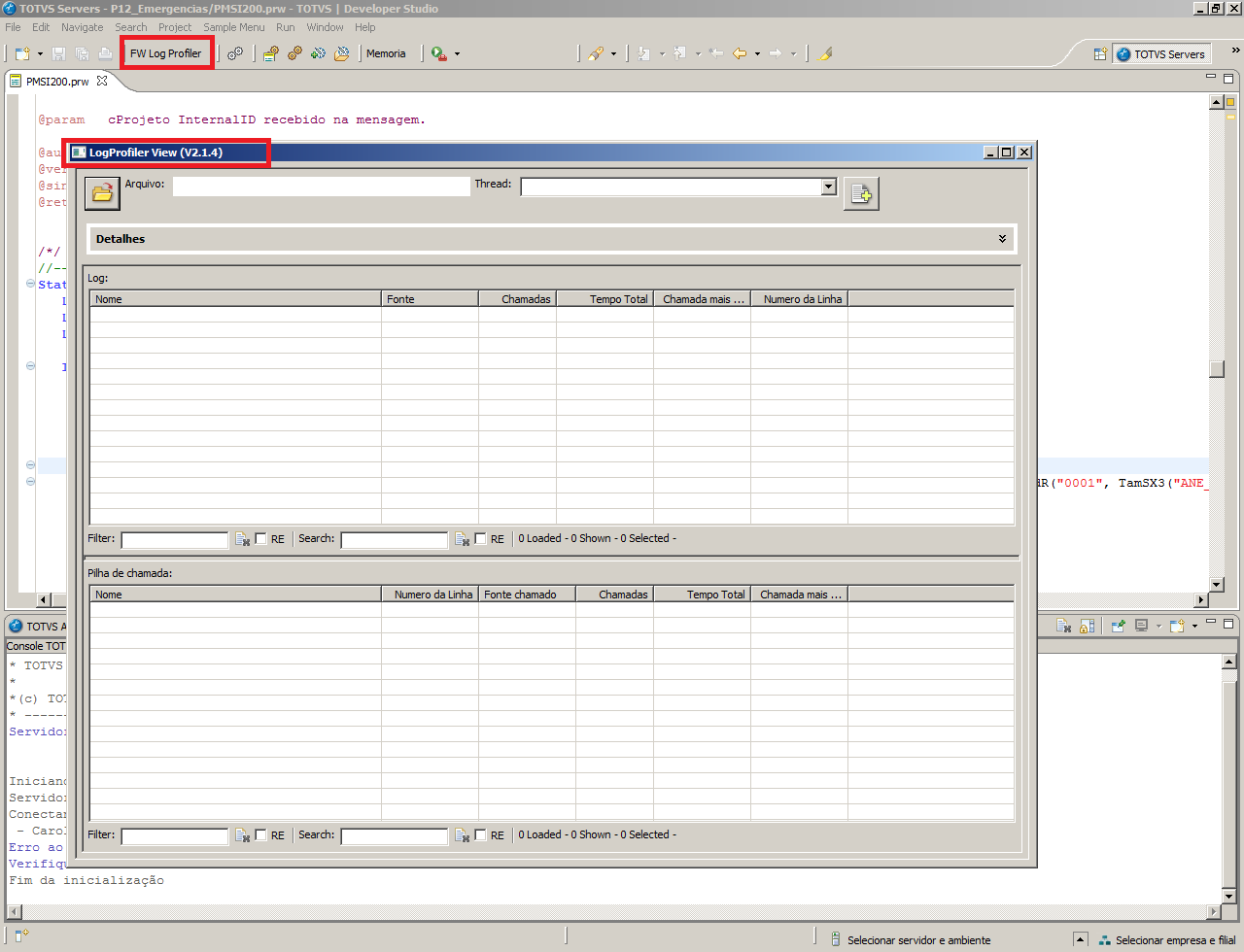The image size is (1244, 952).
Task: Toggle RE checkbox next to Log Filter
Action: [261, 538]
